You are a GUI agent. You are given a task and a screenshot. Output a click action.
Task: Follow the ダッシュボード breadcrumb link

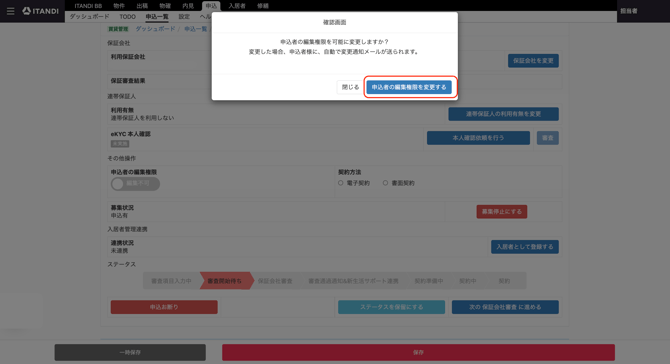pos(155,29)
